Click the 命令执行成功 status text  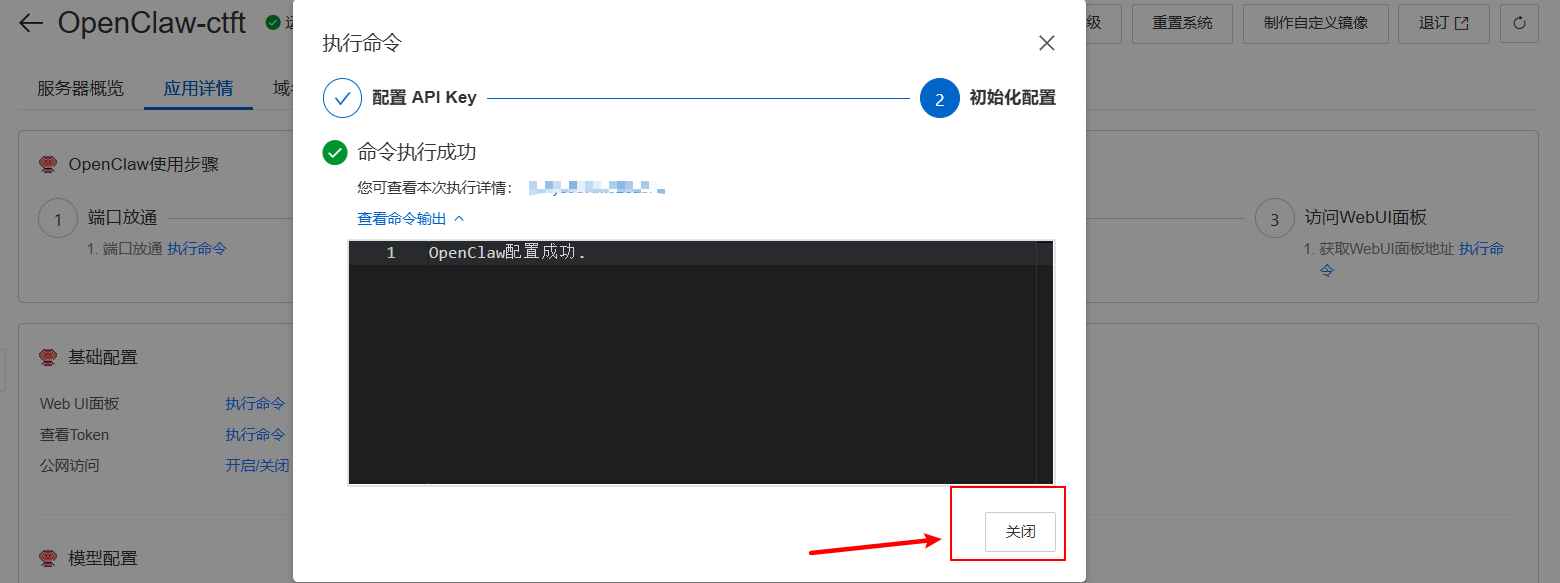coord(417,153)
